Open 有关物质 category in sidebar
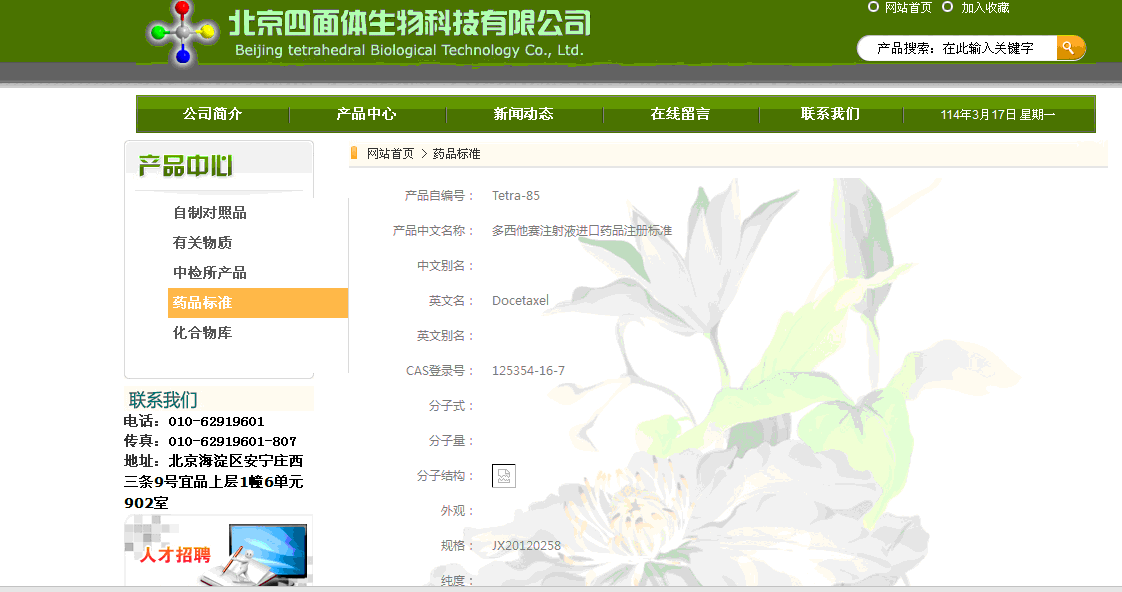 pyautogui.click(x=203, y=243)
